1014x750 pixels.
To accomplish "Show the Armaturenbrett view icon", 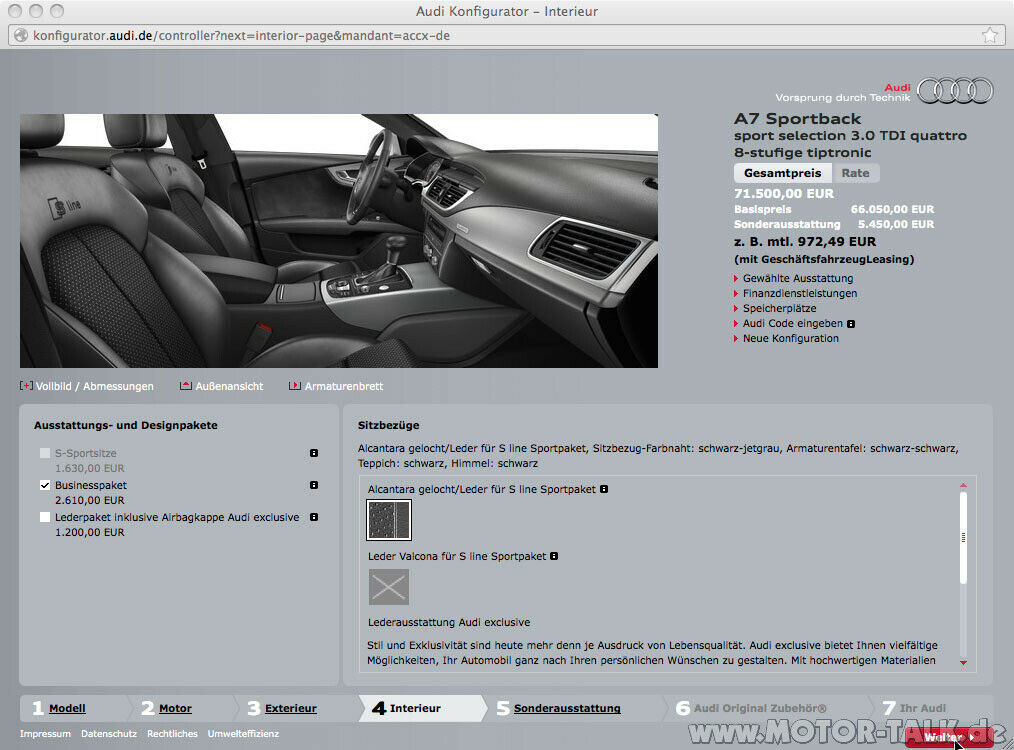I will coord(293,385).
